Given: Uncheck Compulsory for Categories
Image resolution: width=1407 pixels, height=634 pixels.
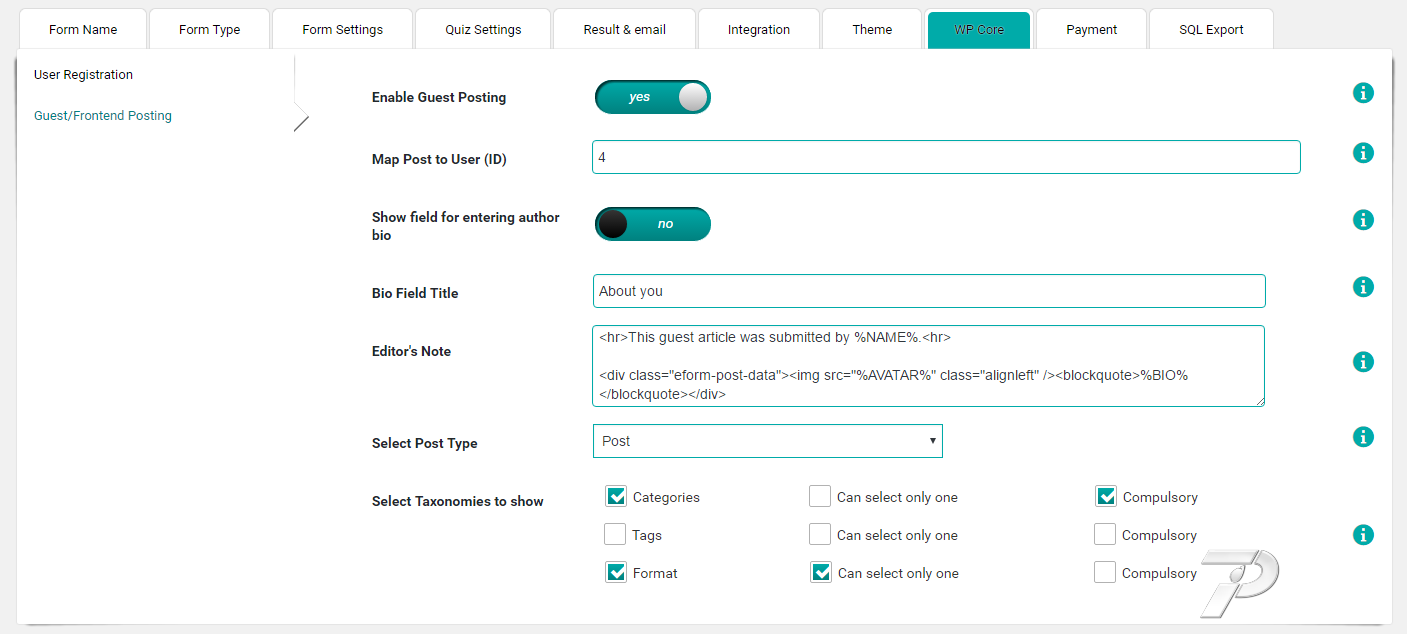Looking at the screenshot, I should pos(1105,497).
